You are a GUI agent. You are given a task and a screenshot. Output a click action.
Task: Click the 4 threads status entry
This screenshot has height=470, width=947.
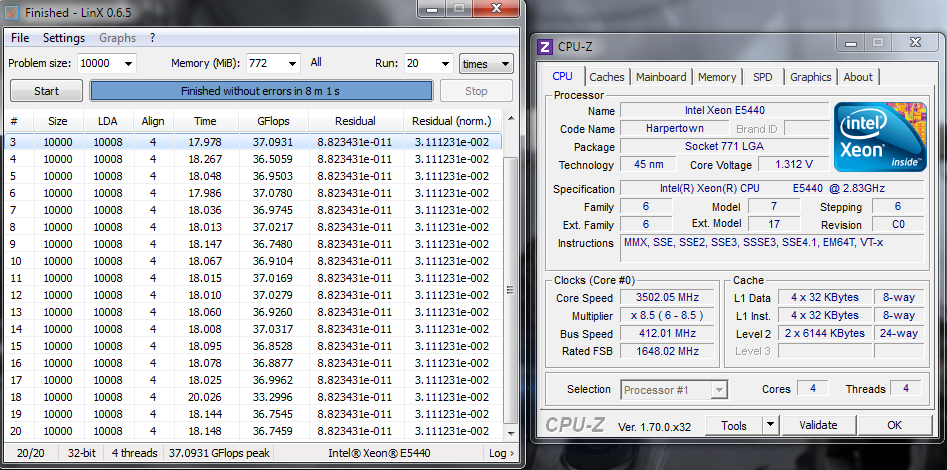[134, 452]
